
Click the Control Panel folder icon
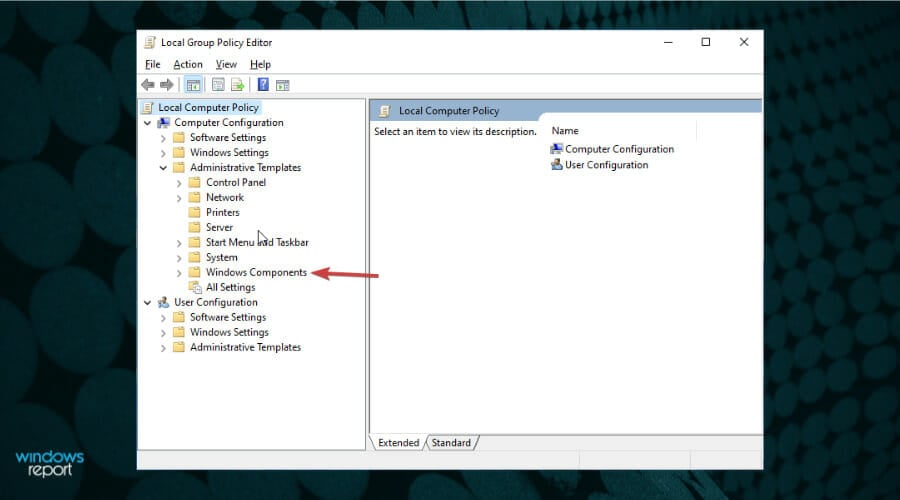pos(195,183)
